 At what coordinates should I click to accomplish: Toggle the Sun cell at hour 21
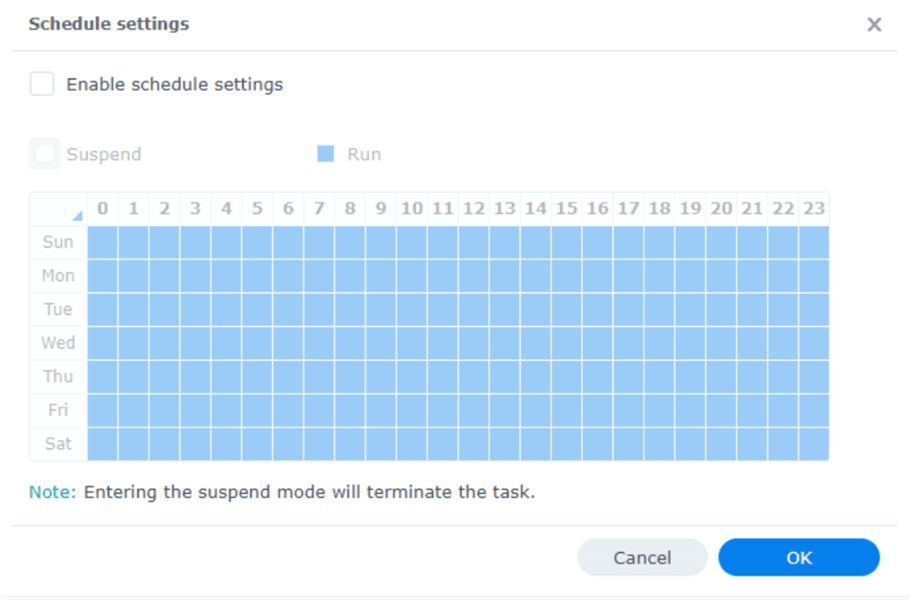pos(752,242)
